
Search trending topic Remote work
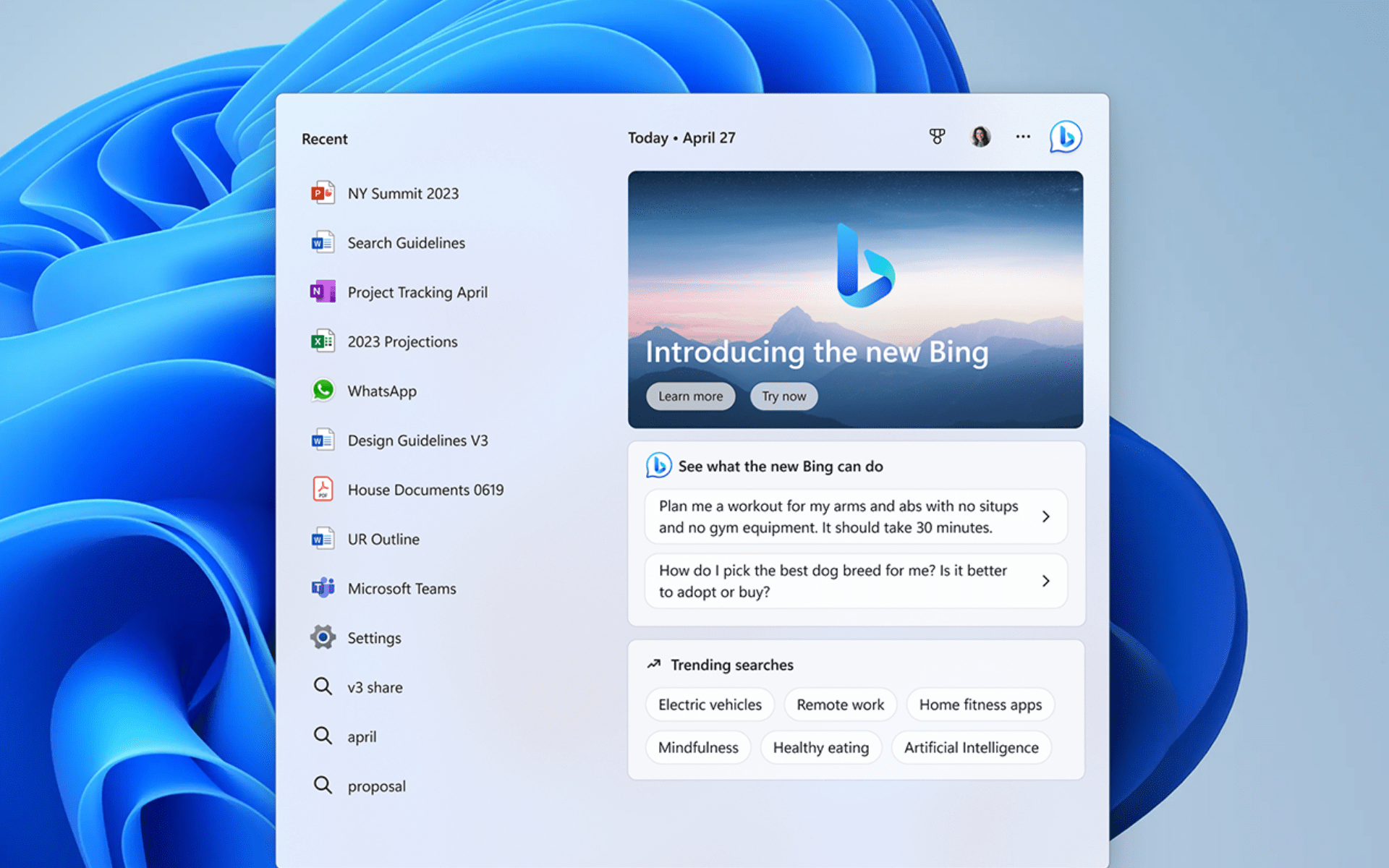point(840,705)
